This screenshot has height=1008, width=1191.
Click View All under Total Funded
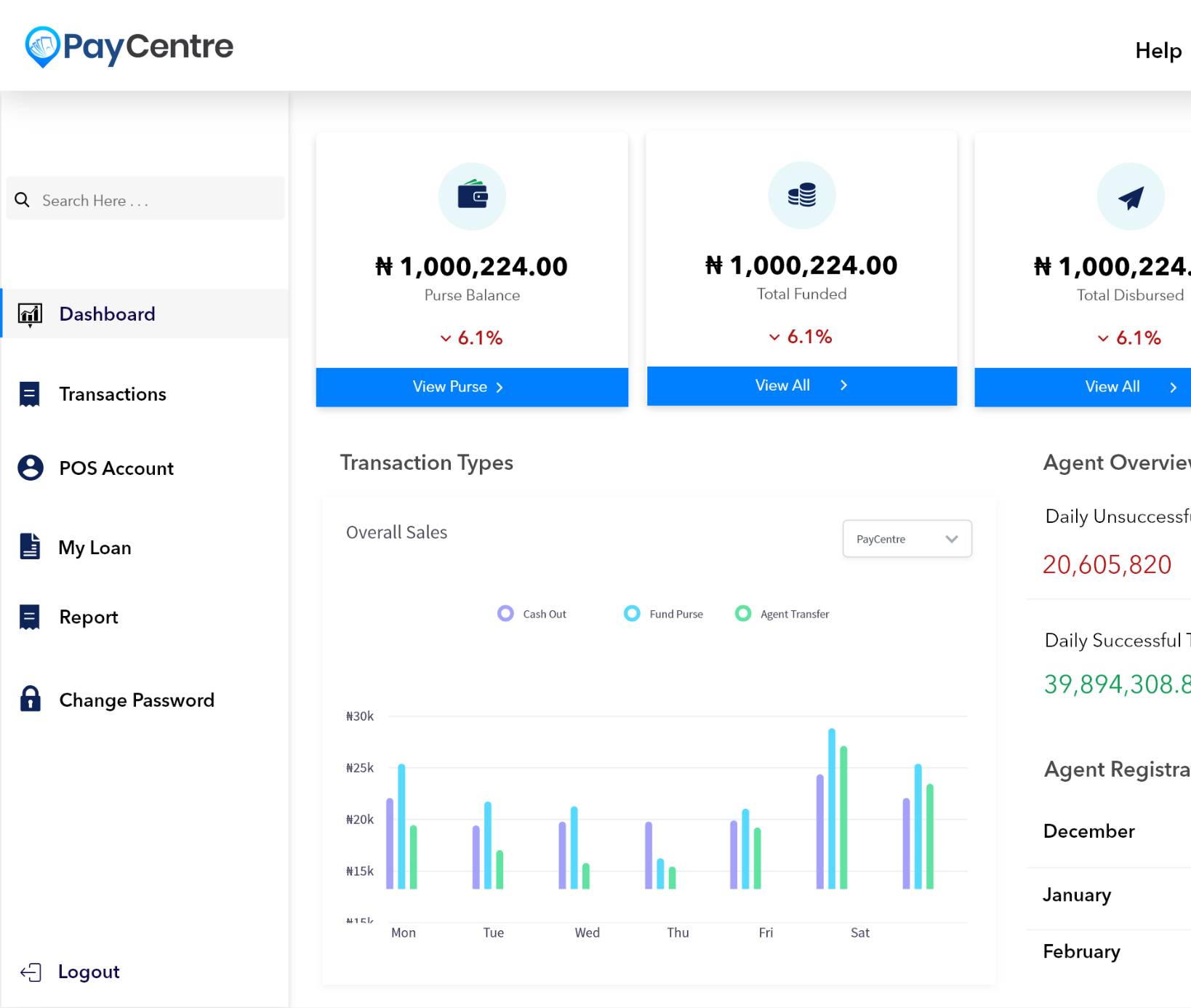click(802, 385)
